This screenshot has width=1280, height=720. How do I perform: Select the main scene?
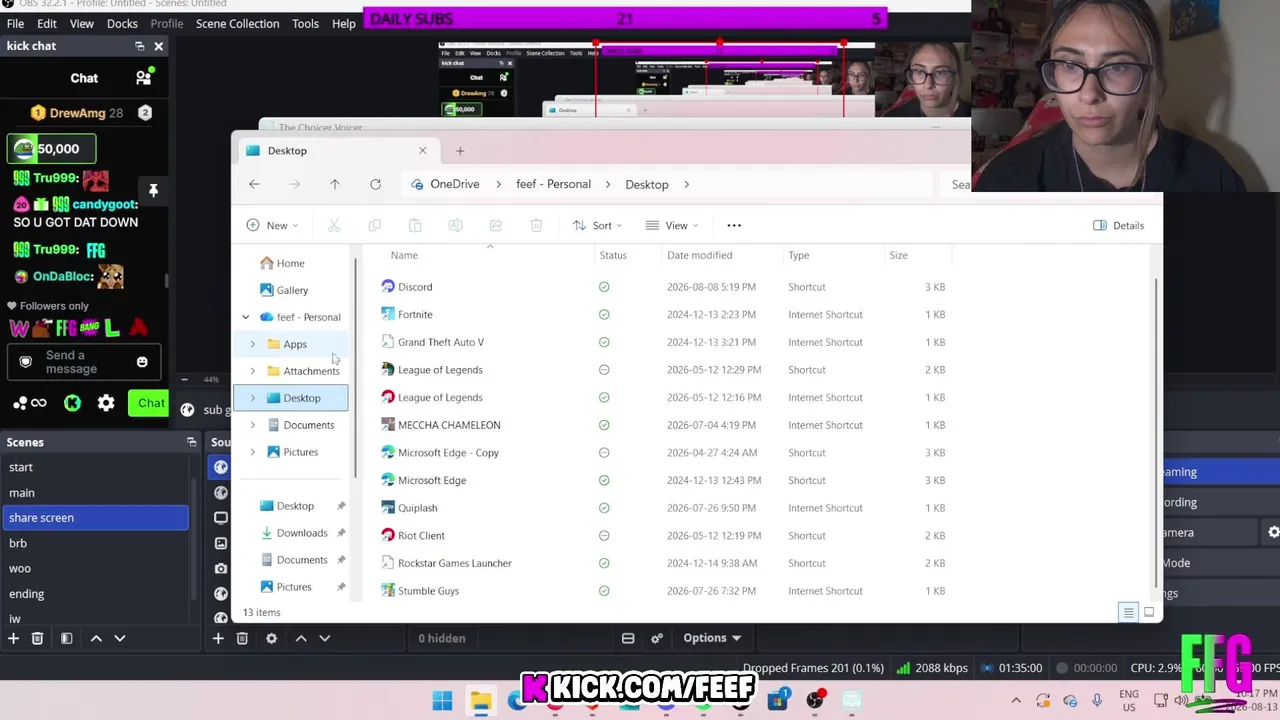coord(96,493)
